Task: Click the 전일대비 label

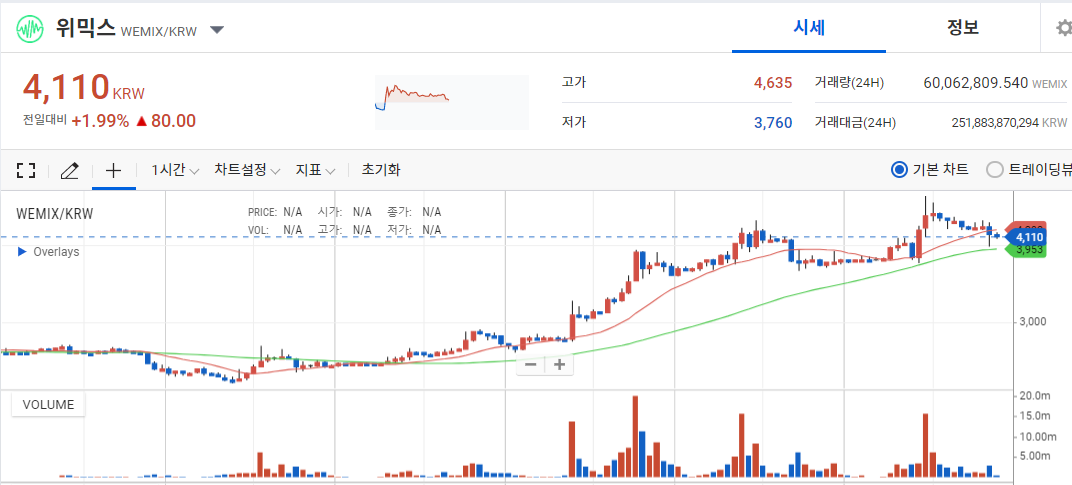Action: 44,120
